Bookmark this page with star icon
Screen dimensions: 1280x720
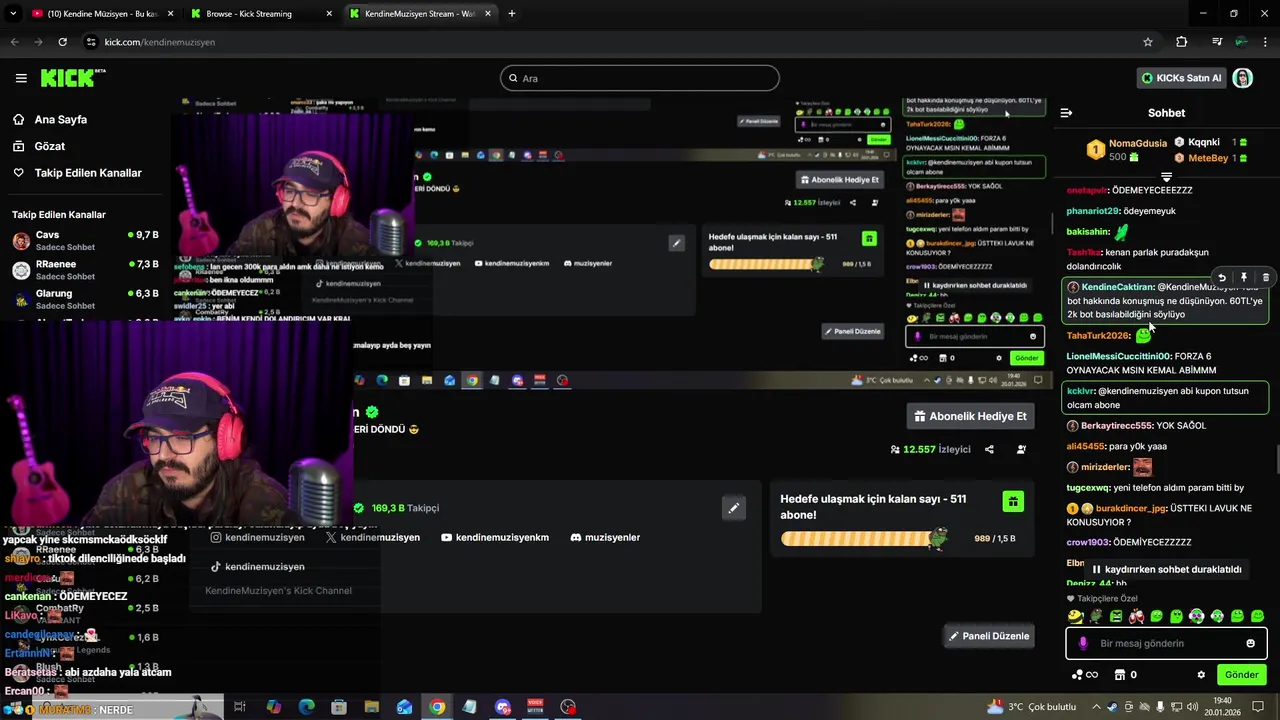point(1148,42)
